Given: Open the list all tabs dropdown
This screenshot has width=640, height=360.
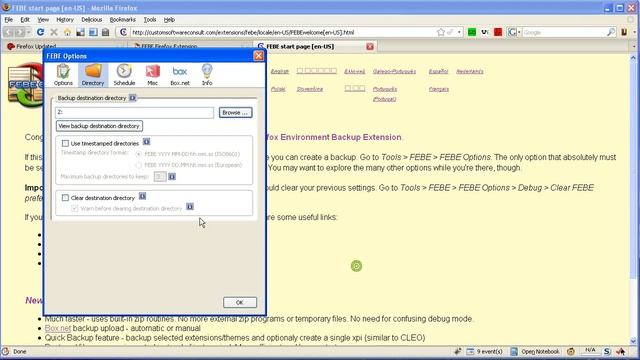Looking at the screenshot, I should click(x=634, y=47).
